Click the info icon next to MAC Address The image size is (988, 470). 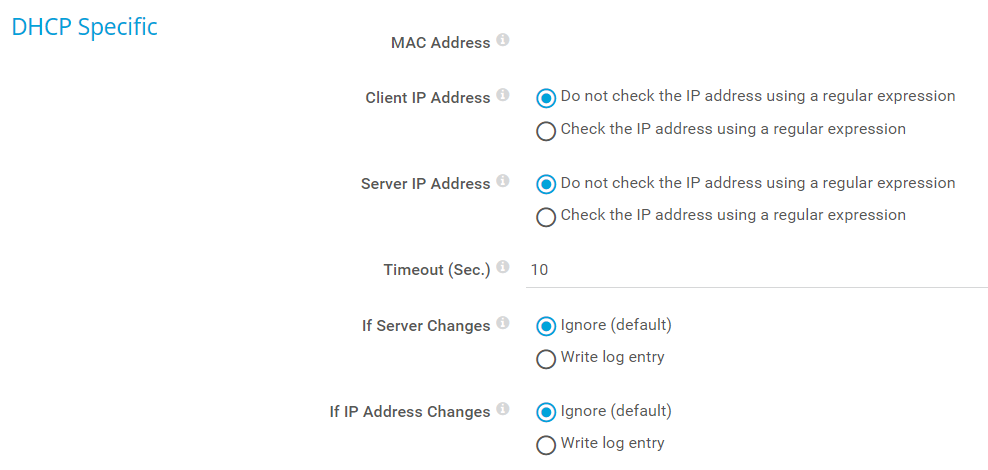click(x=503, y=41)
